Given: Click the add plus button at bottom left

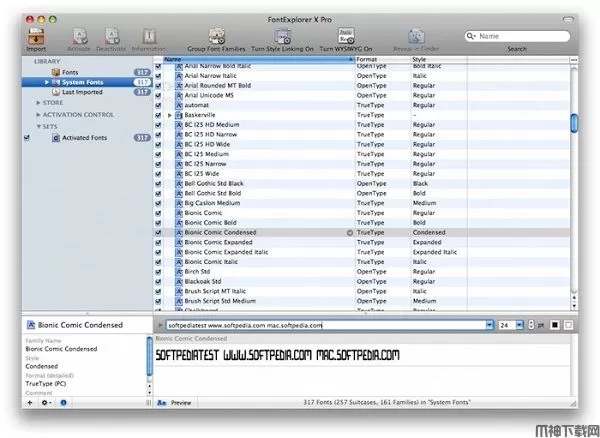Looking at the screenshot, I should pos(30,402).
